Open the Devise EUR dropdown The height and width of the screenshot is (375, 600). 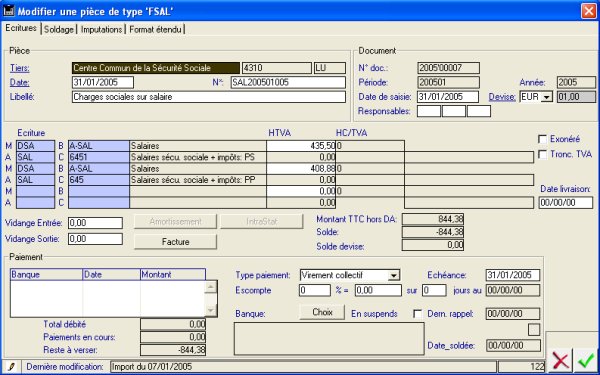pos(547,97)
